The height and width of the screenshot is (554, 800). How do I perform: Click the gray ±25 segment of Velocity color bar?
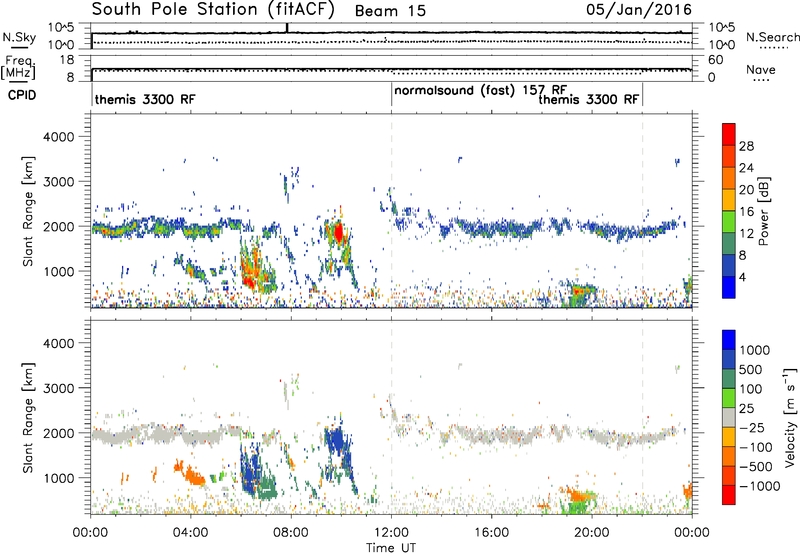[x=729, y=418]
